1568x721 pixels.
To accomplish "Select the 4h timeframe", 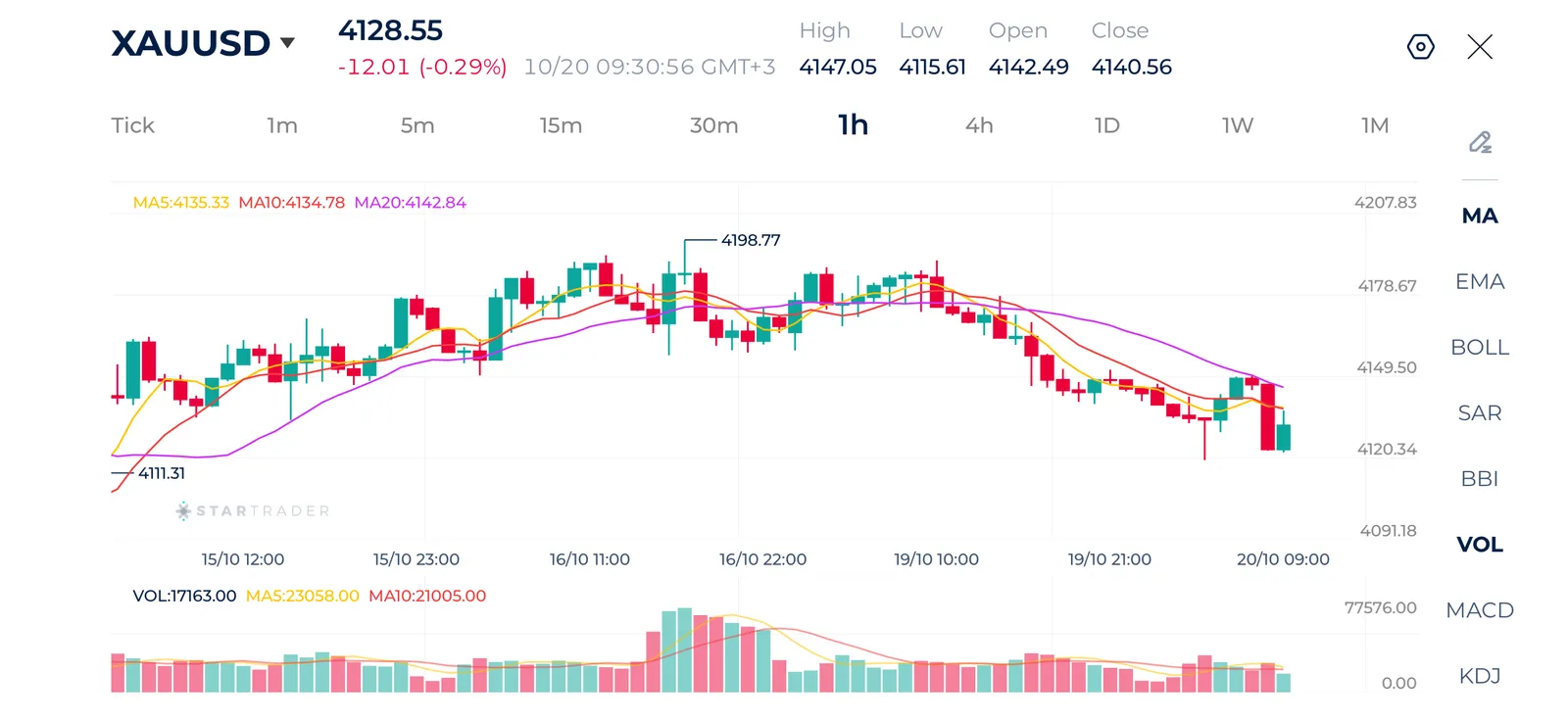I will (979, 125).
